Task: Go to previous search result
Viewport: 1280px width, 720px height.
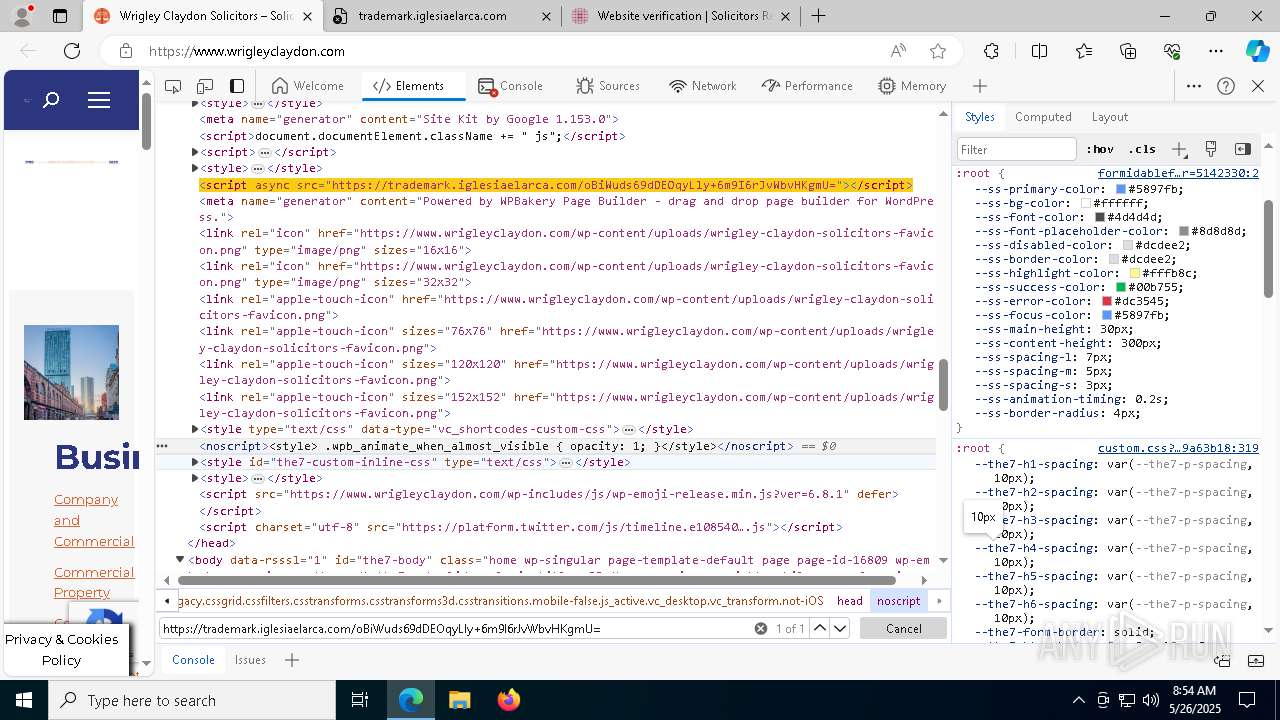Action: 819,628
